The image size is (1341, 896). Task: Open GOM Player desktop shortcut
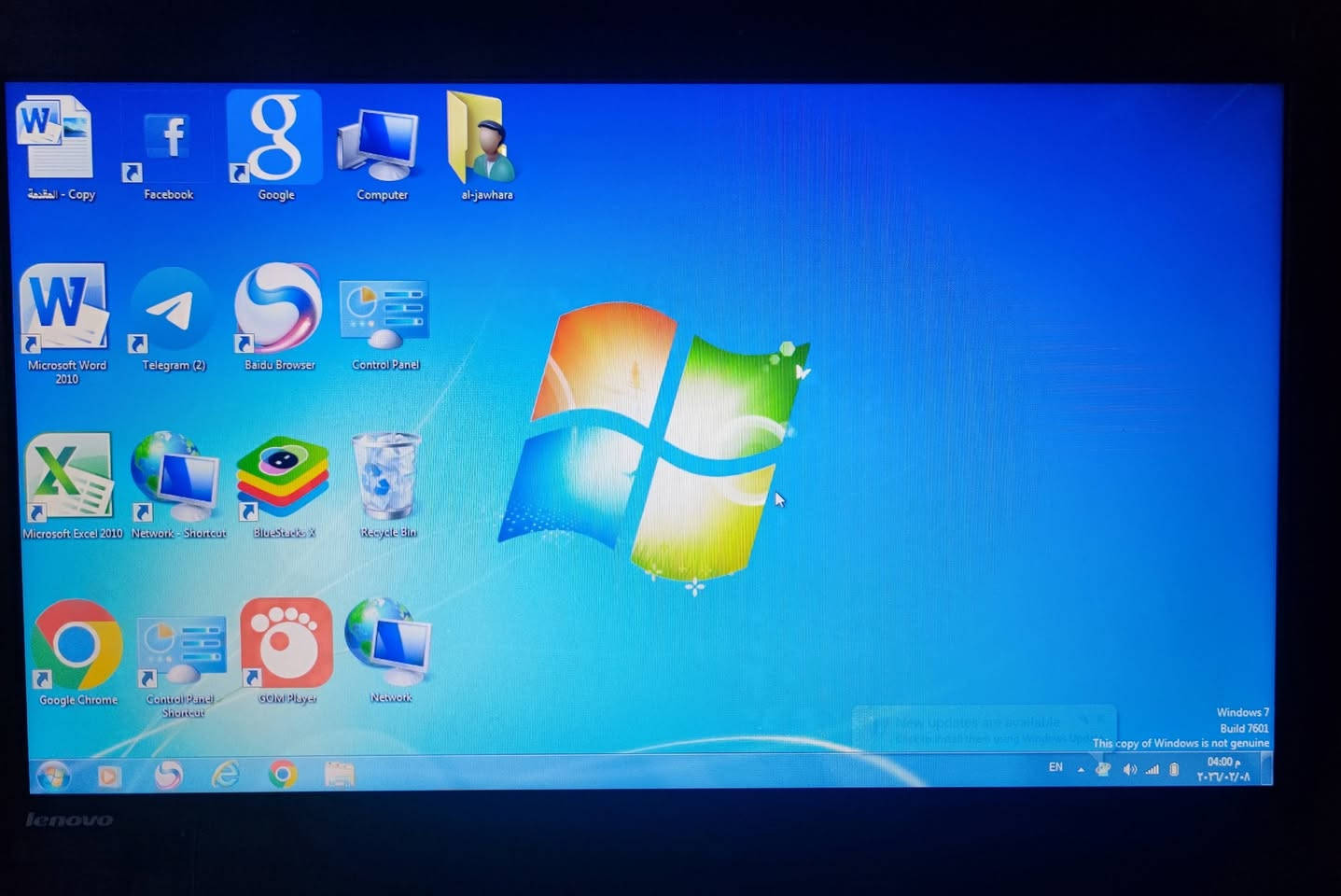[286, 644]
